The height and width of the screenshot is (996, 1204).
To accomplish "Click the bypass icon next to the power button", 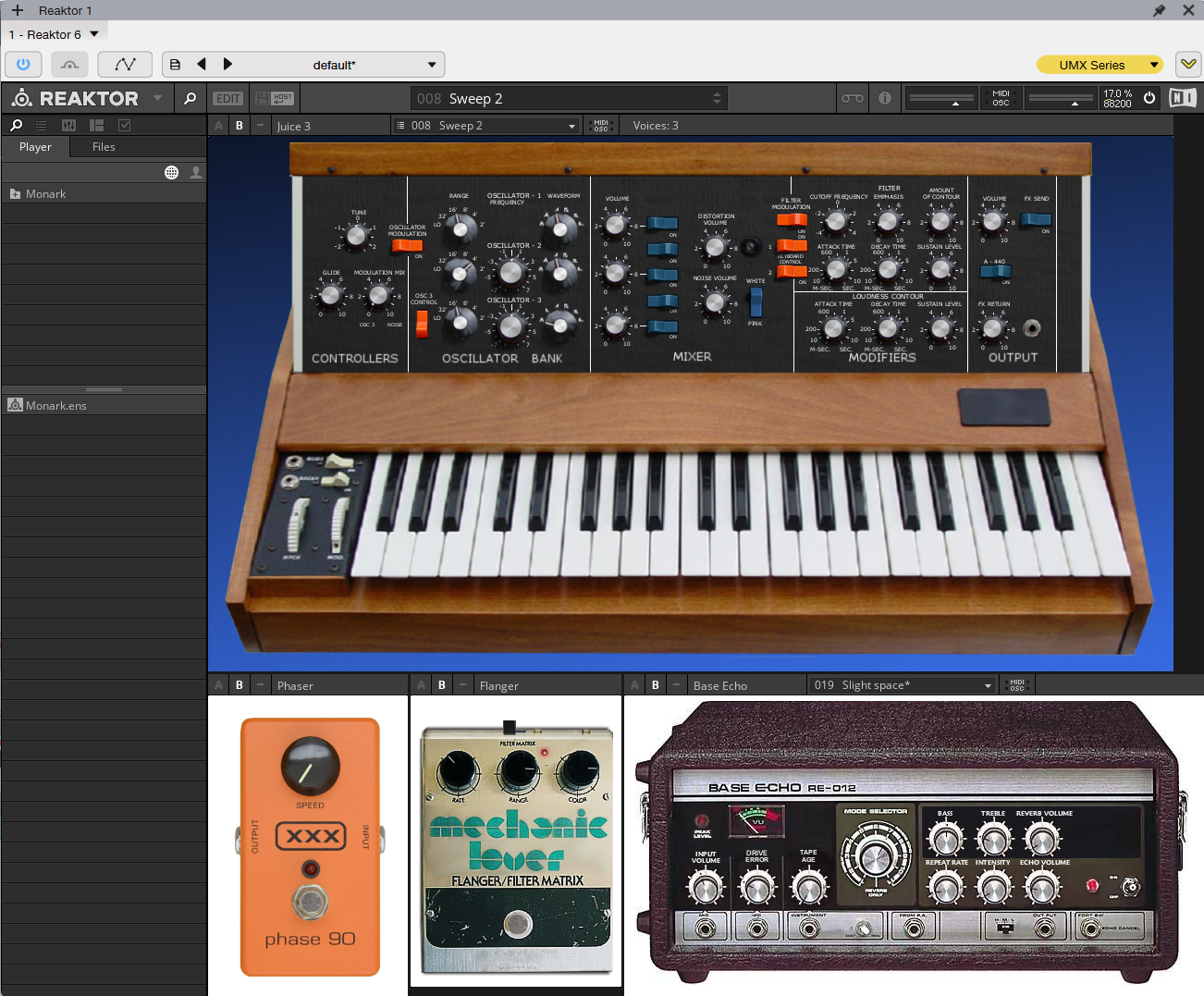I will [x=69, y=65].
